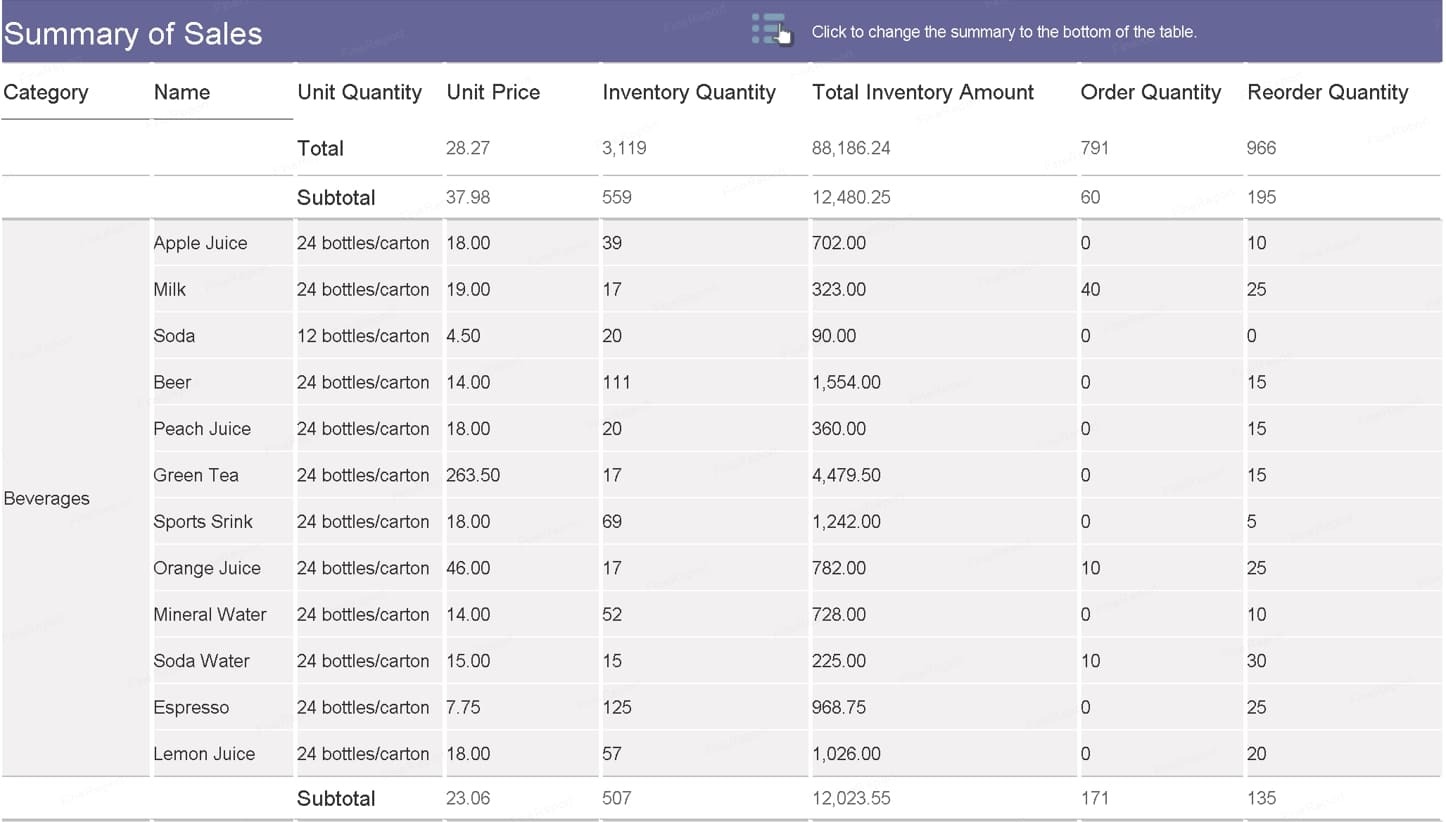1446x822 pixels.
Task: Click the total inventory amount 88,186.24
Action: (851, 148)
